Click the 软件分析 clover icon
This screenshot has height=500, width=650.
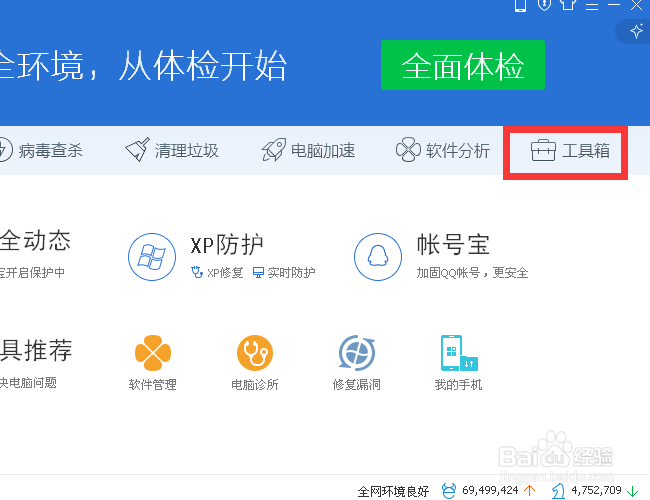[408, 150]
